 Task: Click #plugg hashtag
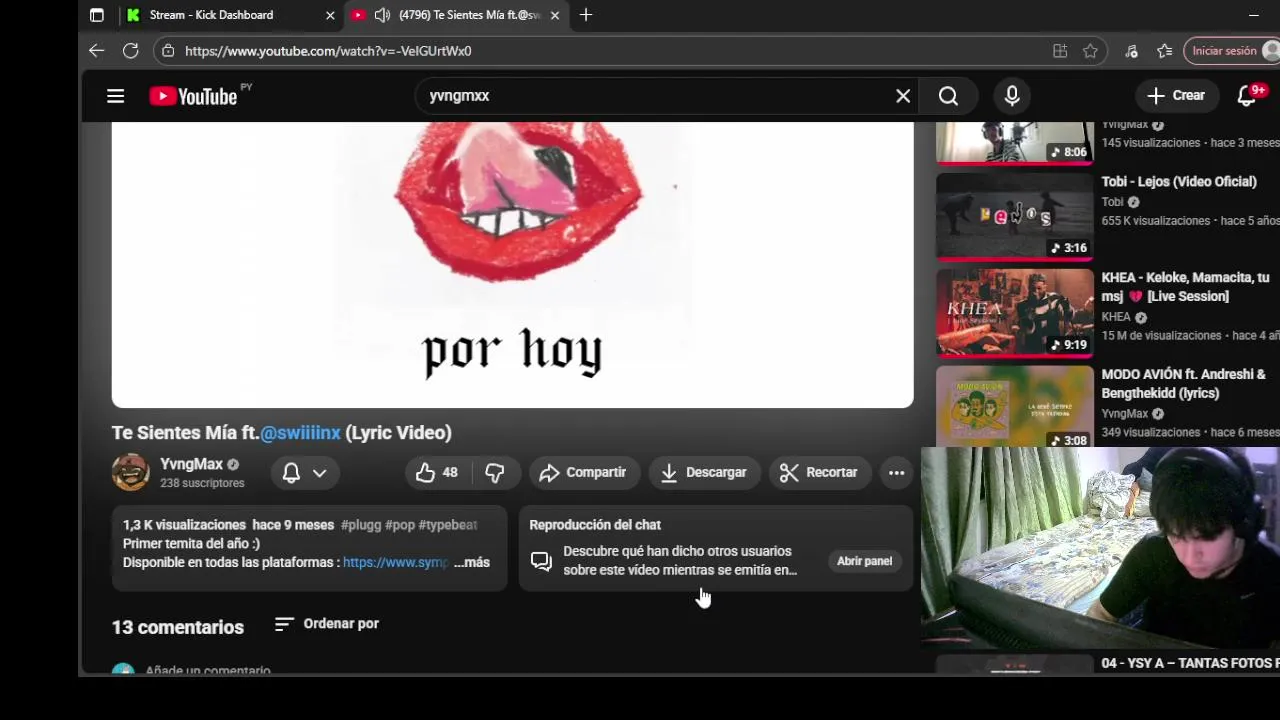point(361,525)
